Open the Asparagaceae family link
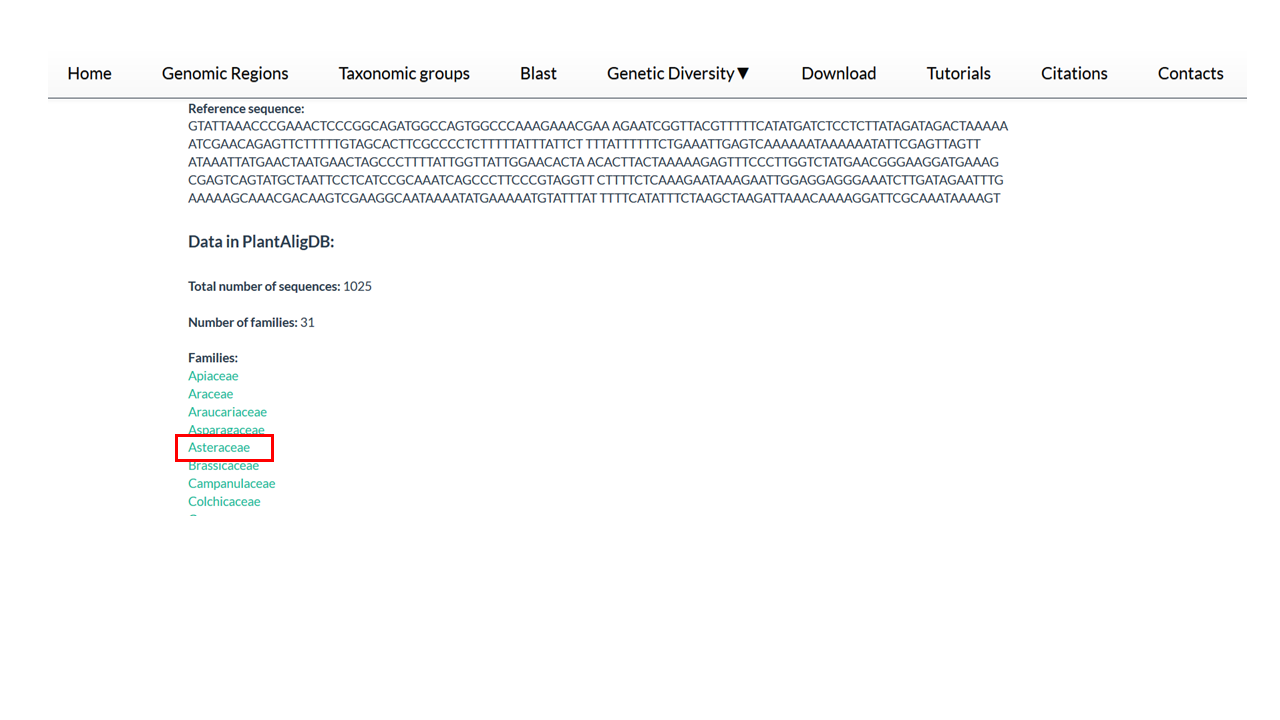 click(226, 430)
